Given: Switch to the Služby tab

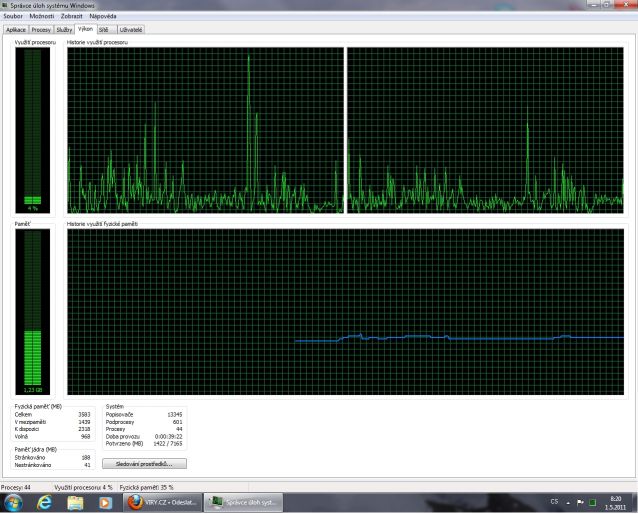Looking at the screenshot, I should tap(64, 30).
